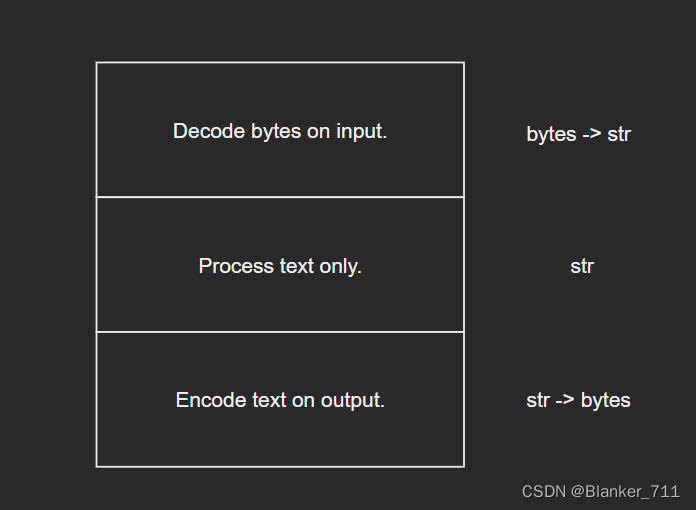Click "bytes" in the "str -> bytes" label
This screenshot has height=510, width=696.
(x=605, y=400)
